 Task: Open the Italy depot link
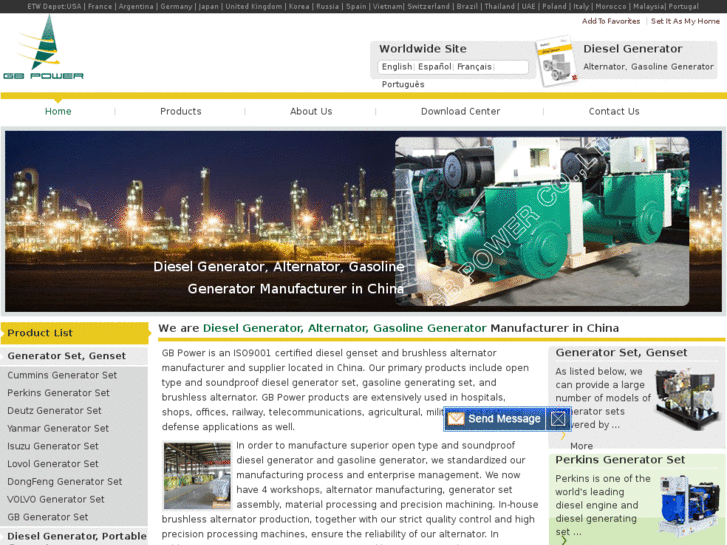pos(581,6)
